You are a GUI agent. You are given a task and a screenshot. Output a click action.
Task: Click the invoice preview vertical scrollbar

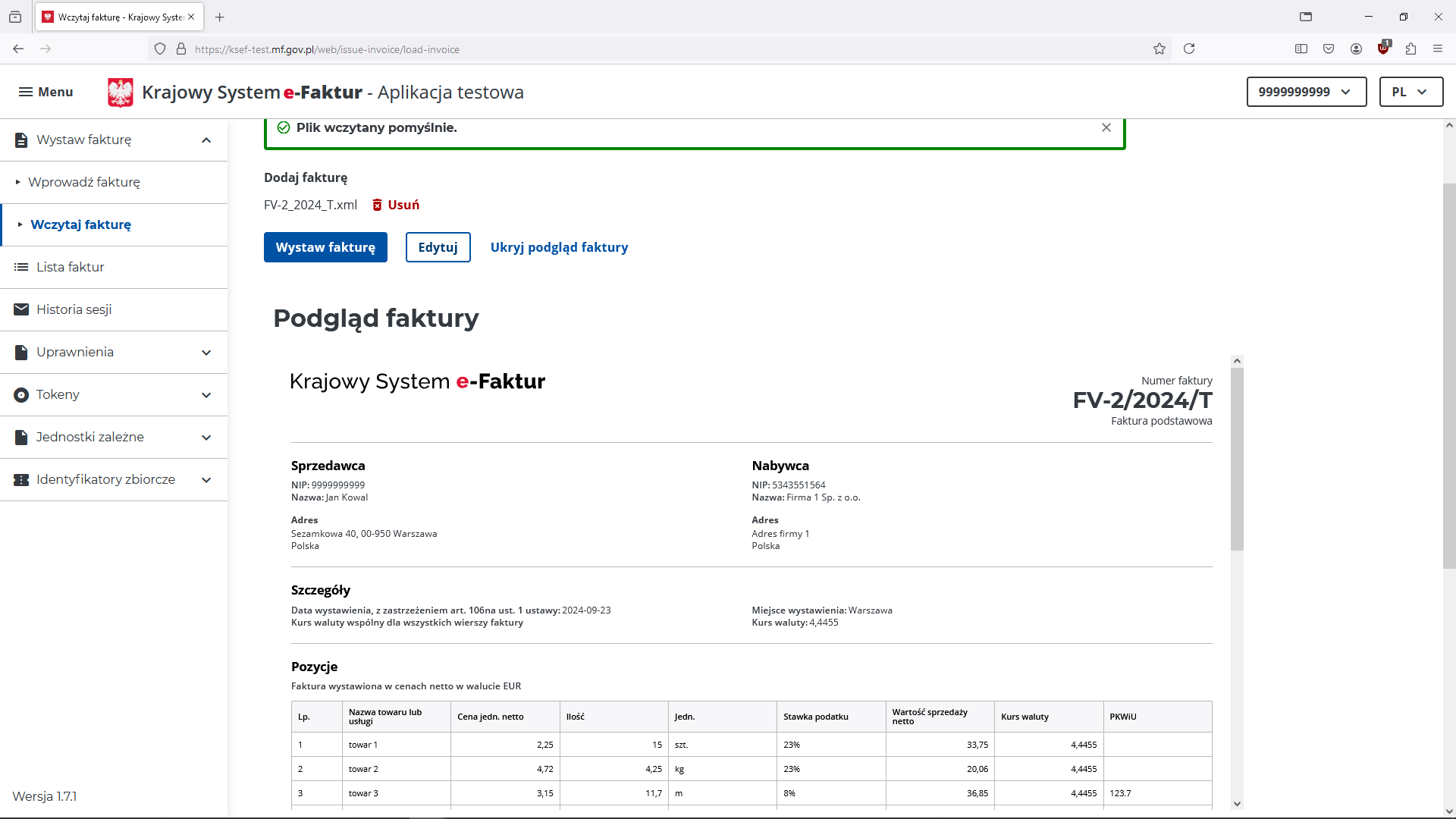tap(1237, 459)
